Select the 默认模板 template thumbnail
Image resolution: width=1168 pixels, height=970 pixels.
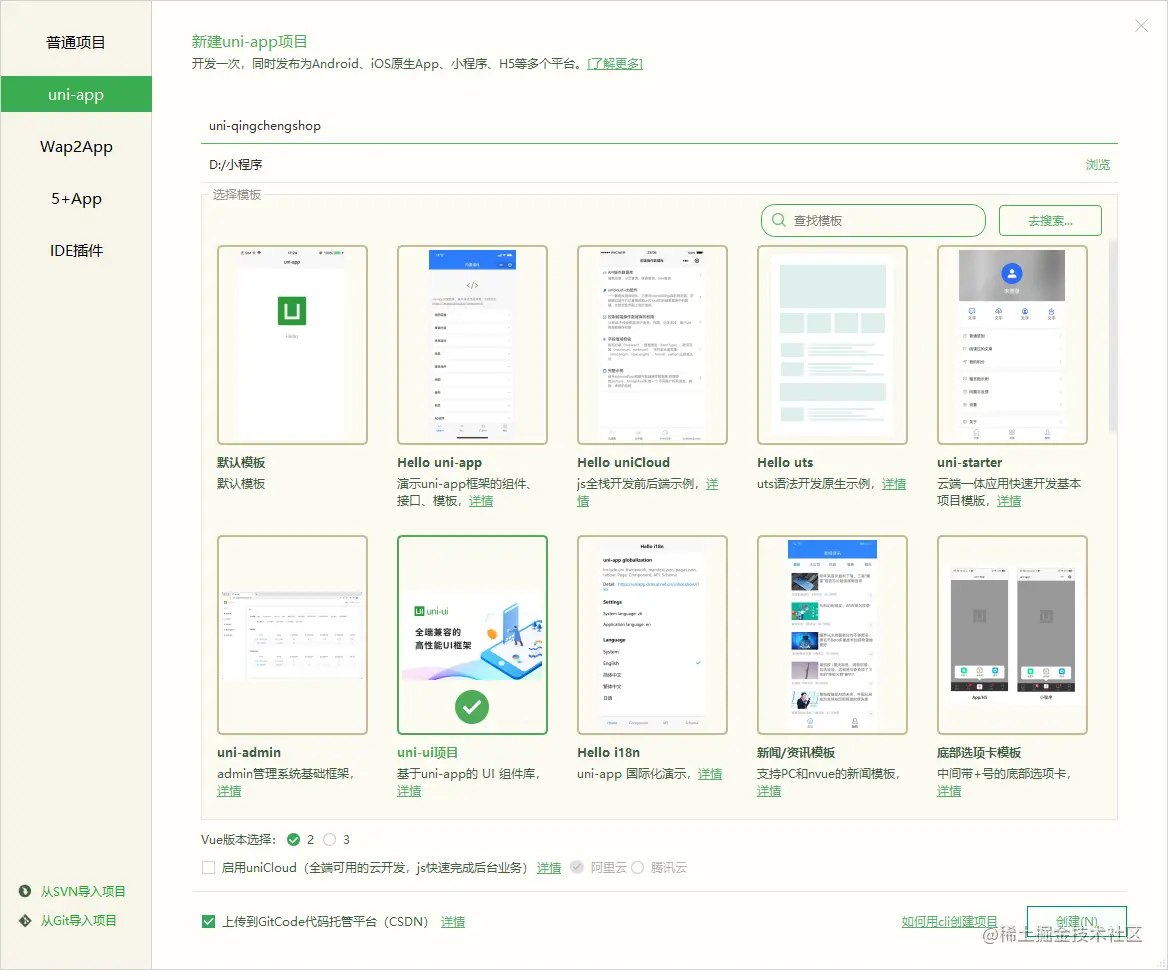click(292, 345)
